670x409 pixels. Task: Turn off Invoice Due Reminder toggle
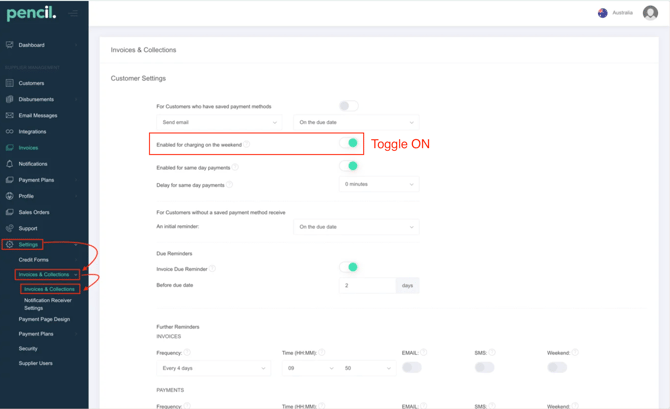tap(349, 267)
